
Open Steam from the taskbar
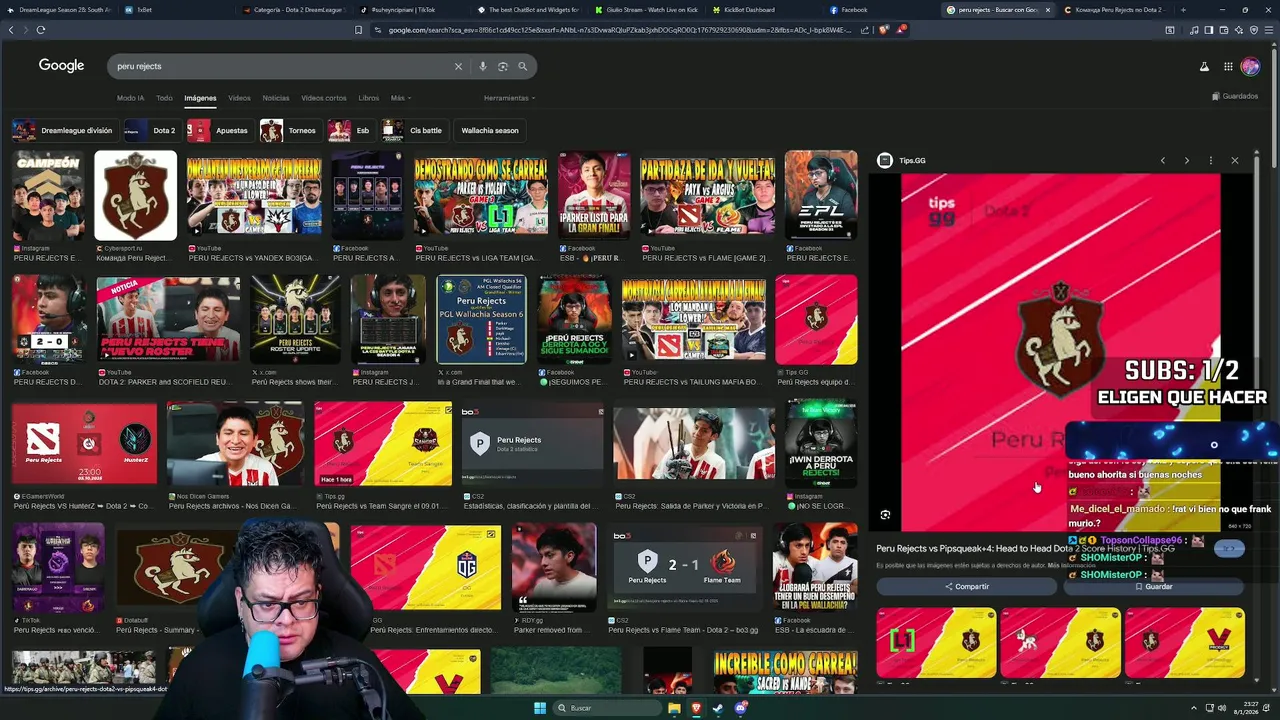[x=718, y=708]
